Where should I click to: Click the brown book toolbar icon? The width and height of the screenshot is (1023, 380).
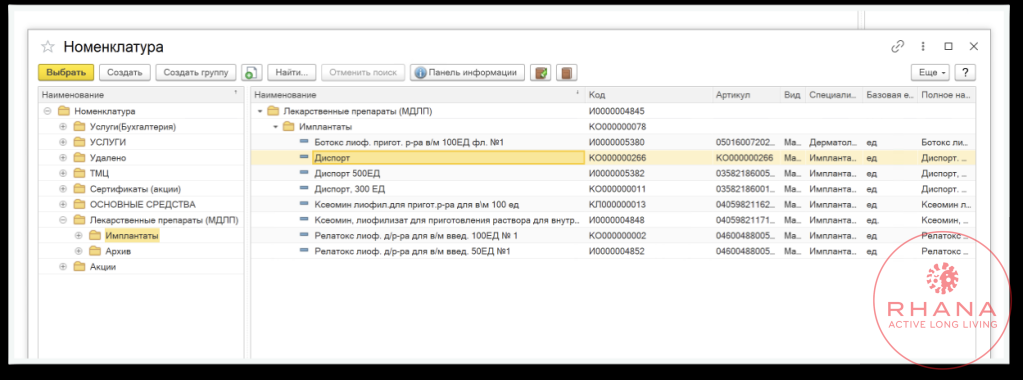[566, 72]
